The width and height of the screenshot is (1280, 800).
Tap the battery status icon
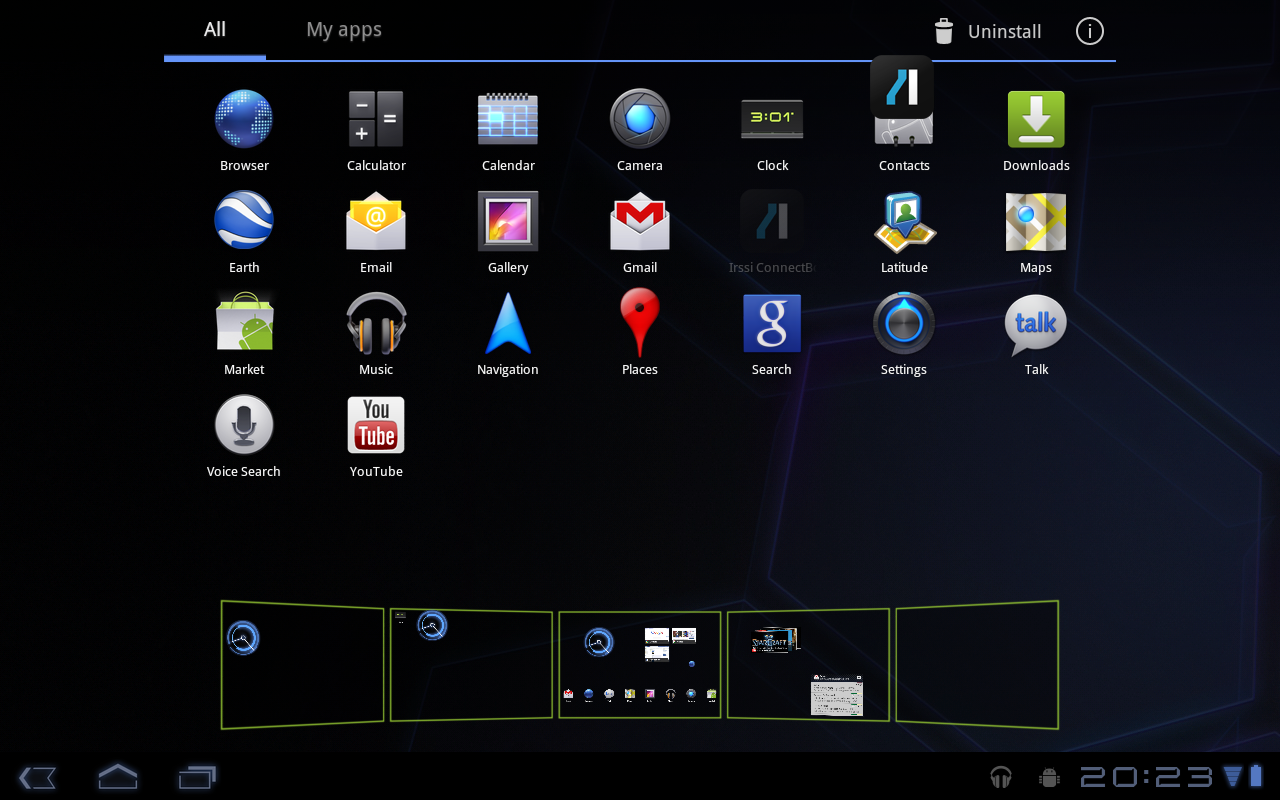click(1257, 776)
